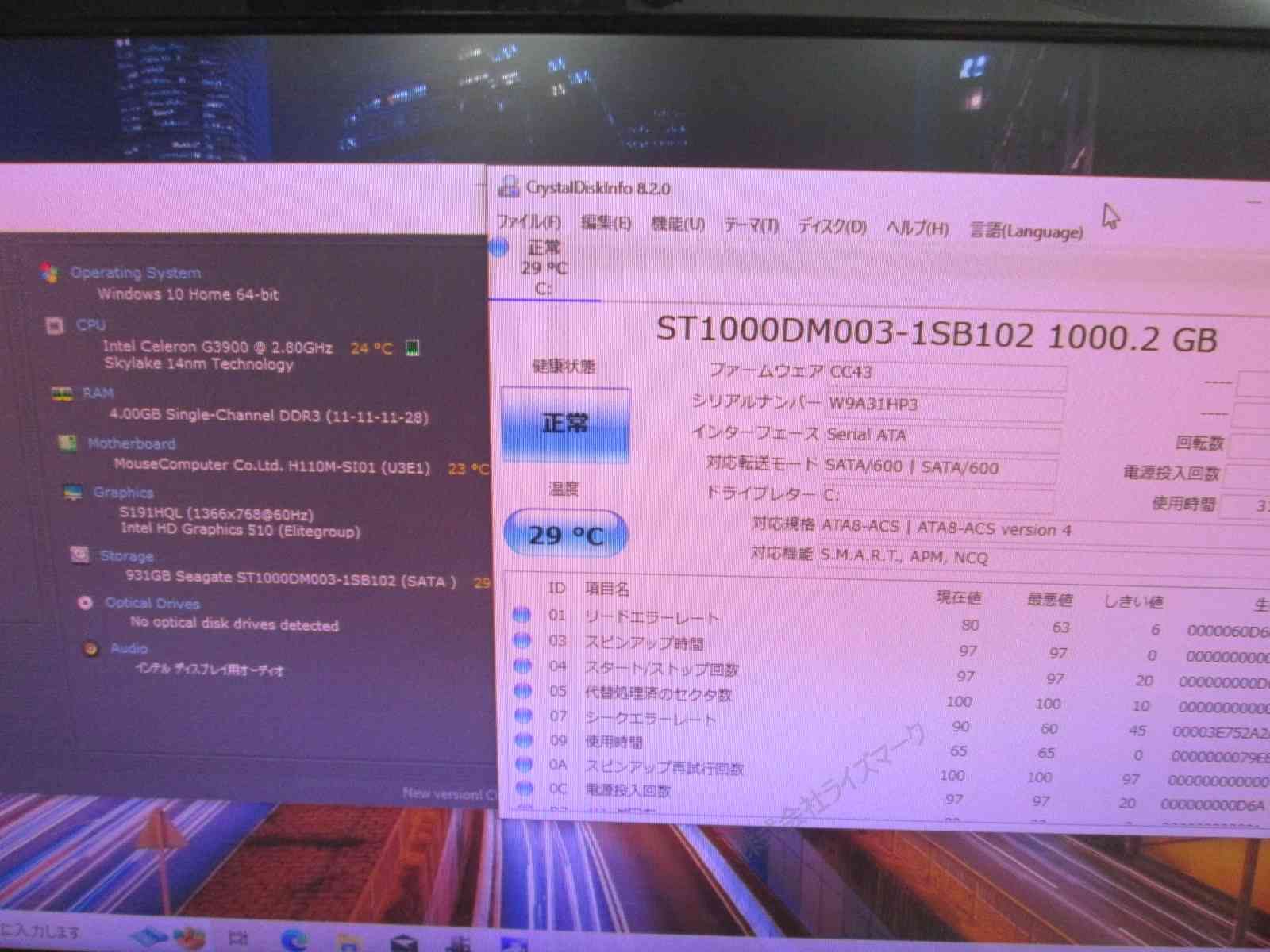
Task: Click the Intel Celeron G3900 @ 2.80GHz text
Action: (x=217, y=347)
